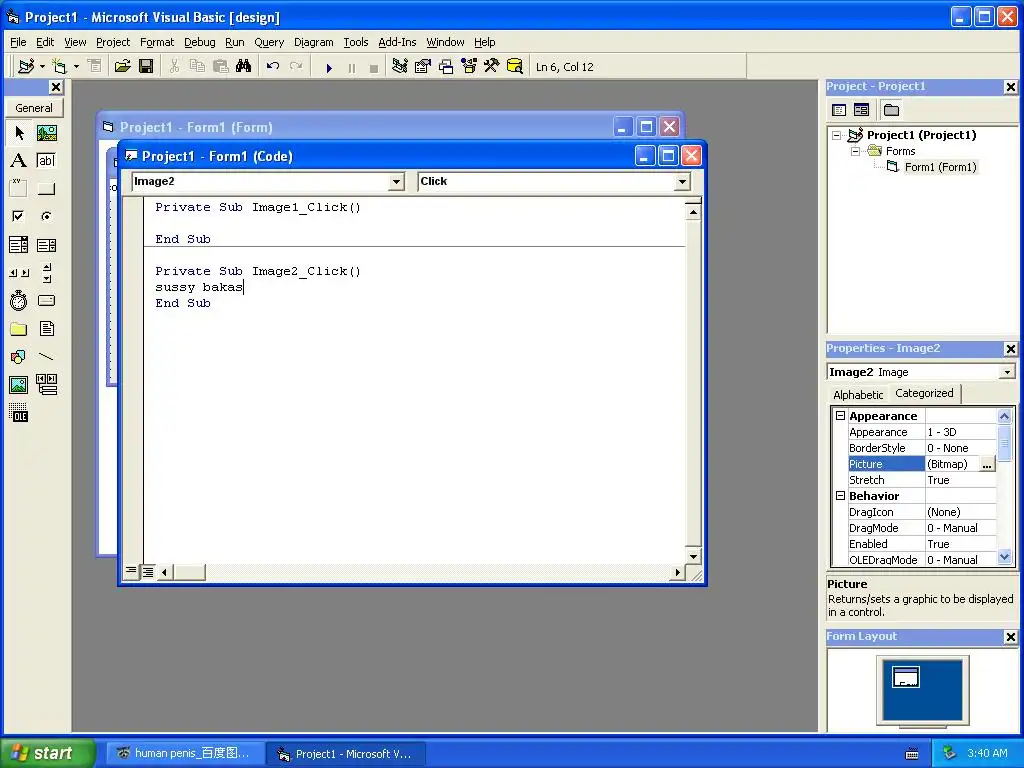
Task: Select the OLE container tool
Action: [x=19, y=413]
